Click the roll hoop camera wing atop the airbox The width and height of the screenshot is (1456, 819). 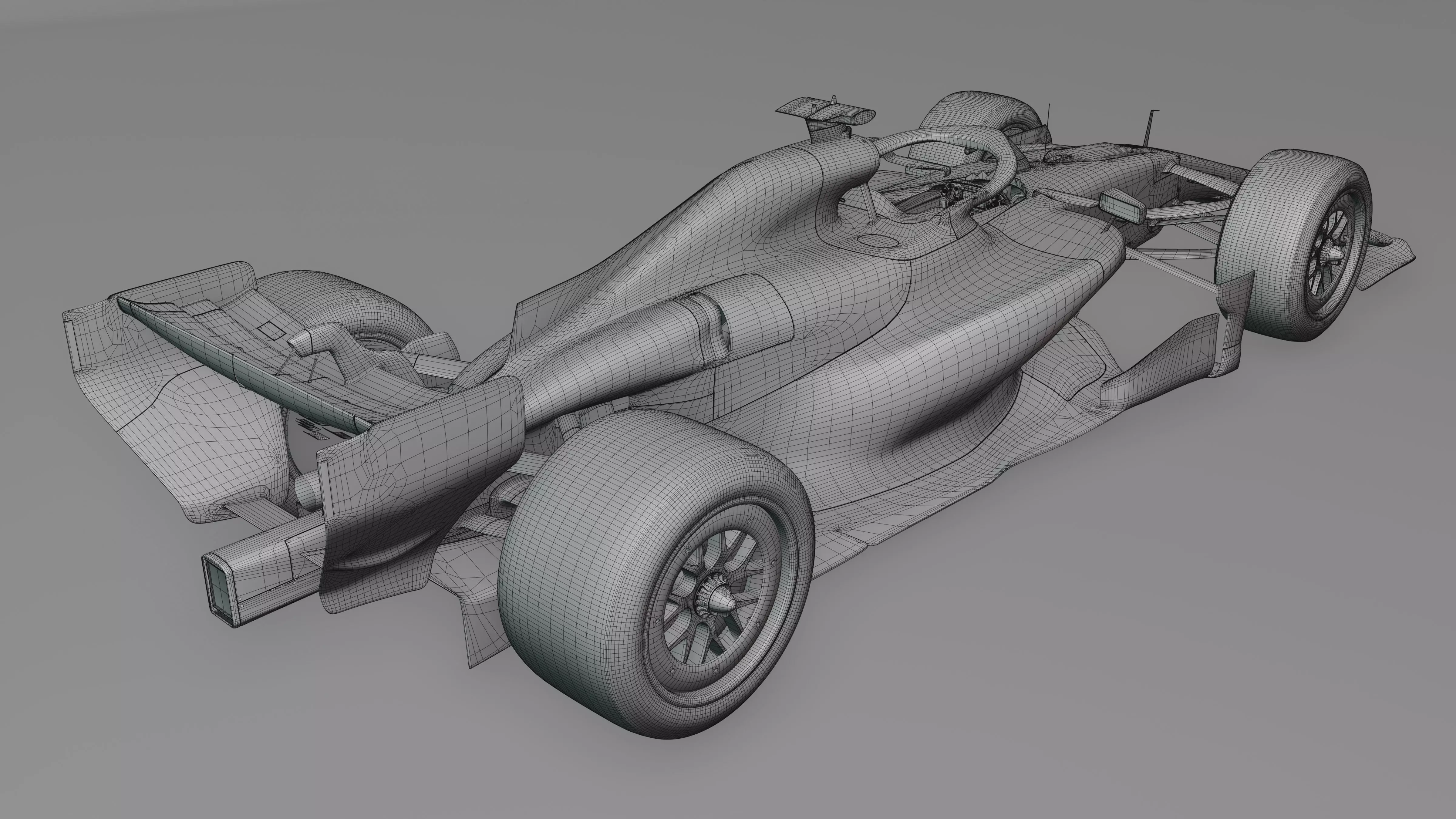[x=825, y=111]
